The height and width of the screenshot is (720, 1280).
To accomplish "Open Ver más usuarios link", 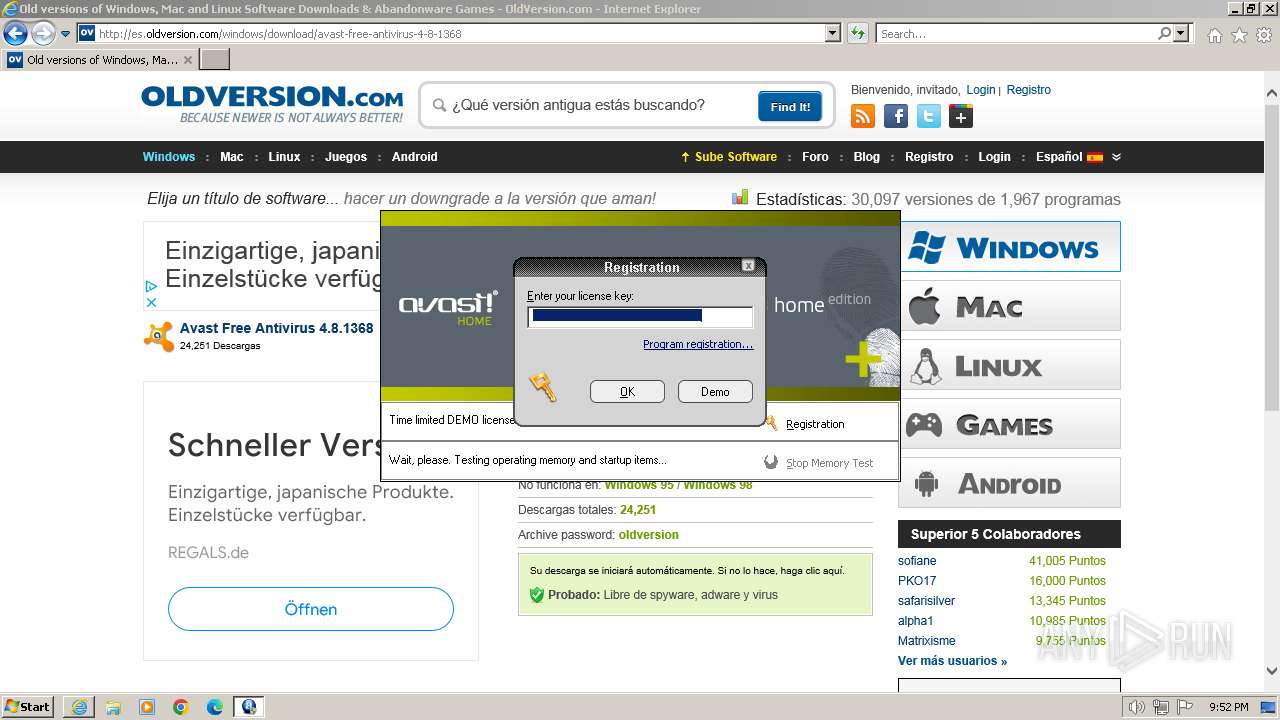I will tap(952, 661).
